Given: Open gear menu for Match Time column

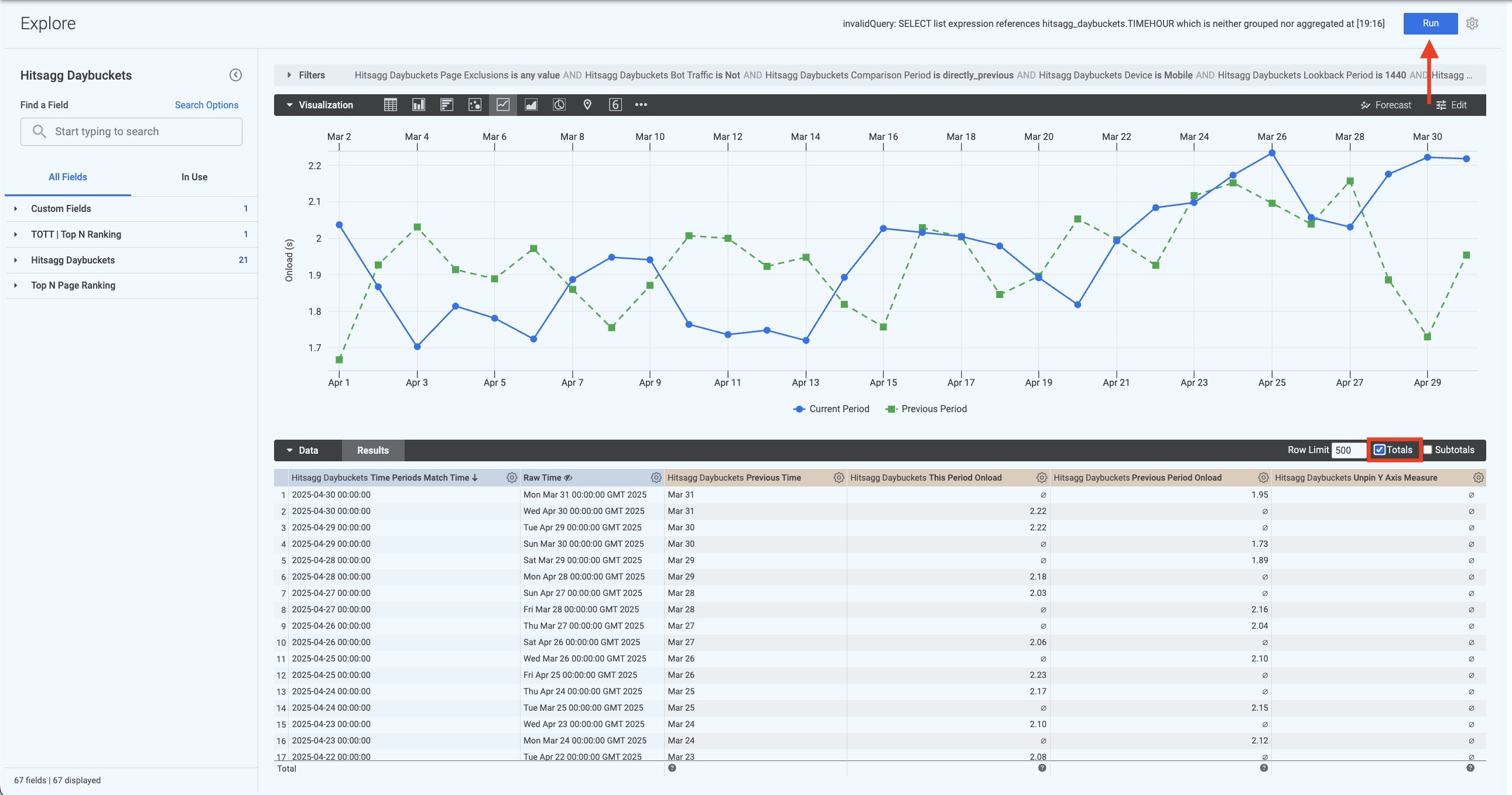Looking at the screenshot, I should pyautogui.click(x=512, y=478).
